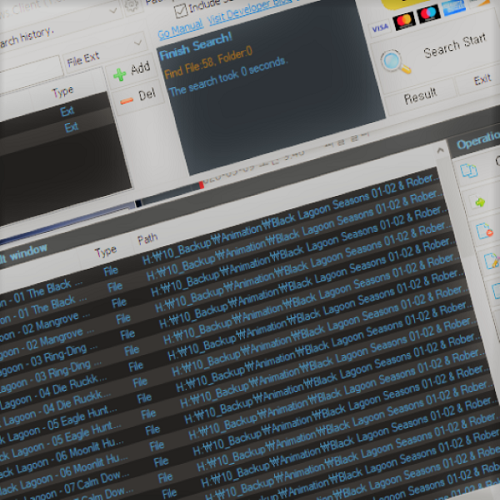Screen dimensions: 500x500
Task: Click the search history label text
Action: 27,37
